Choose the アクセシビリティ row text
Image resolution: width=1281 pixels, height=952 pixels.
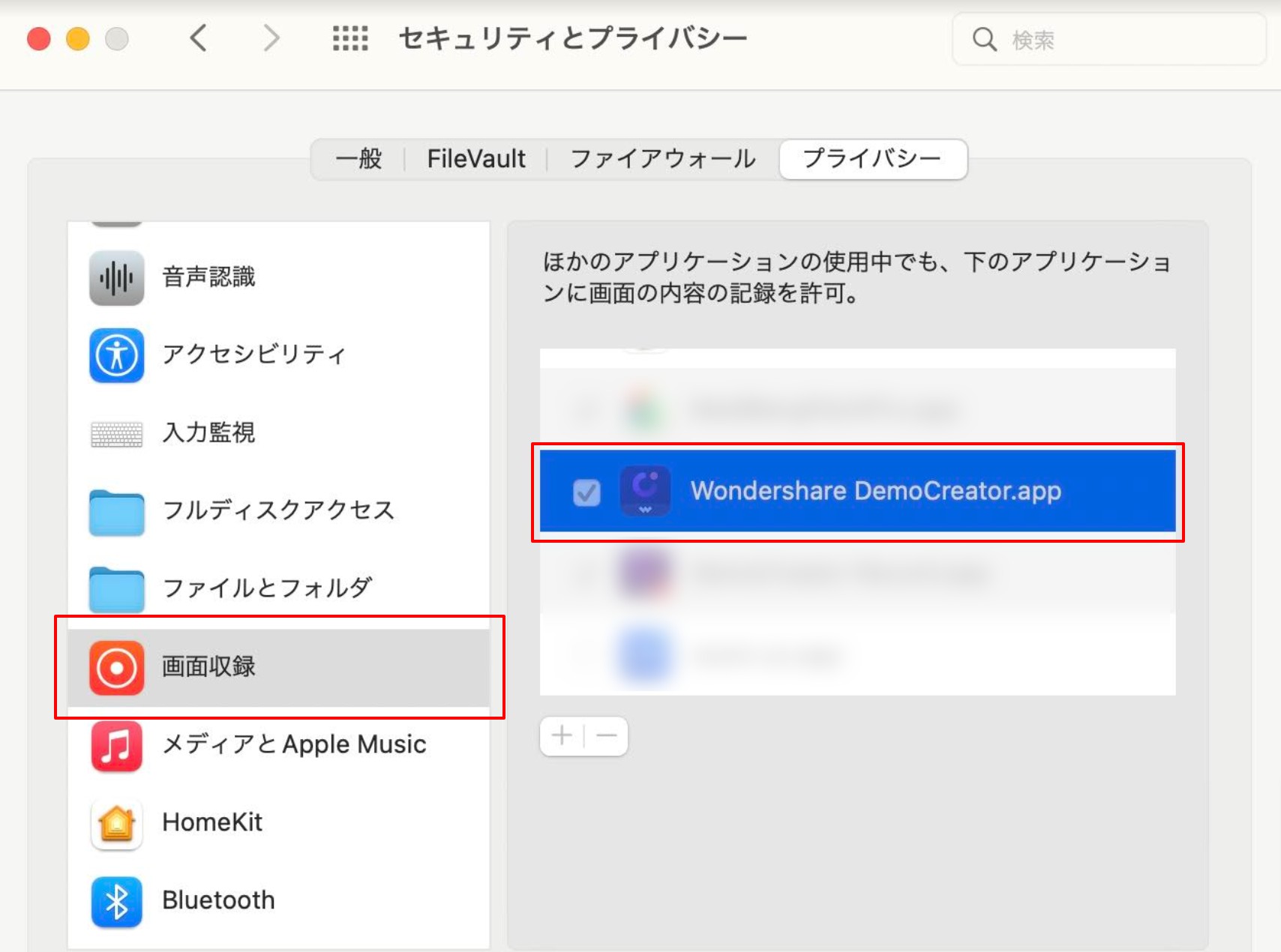tap(254, 355)
